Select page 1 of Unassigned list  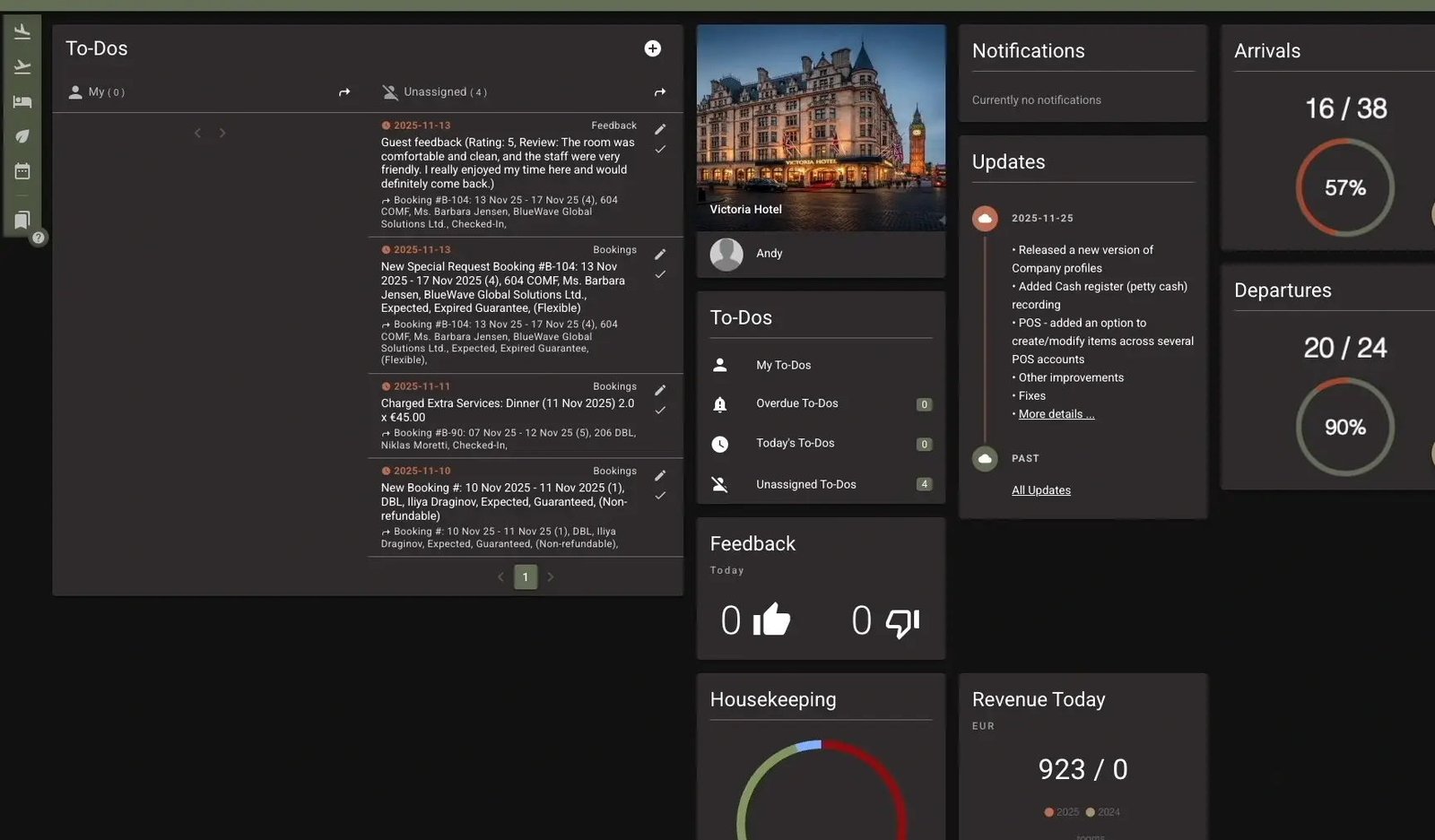[526, 577]
